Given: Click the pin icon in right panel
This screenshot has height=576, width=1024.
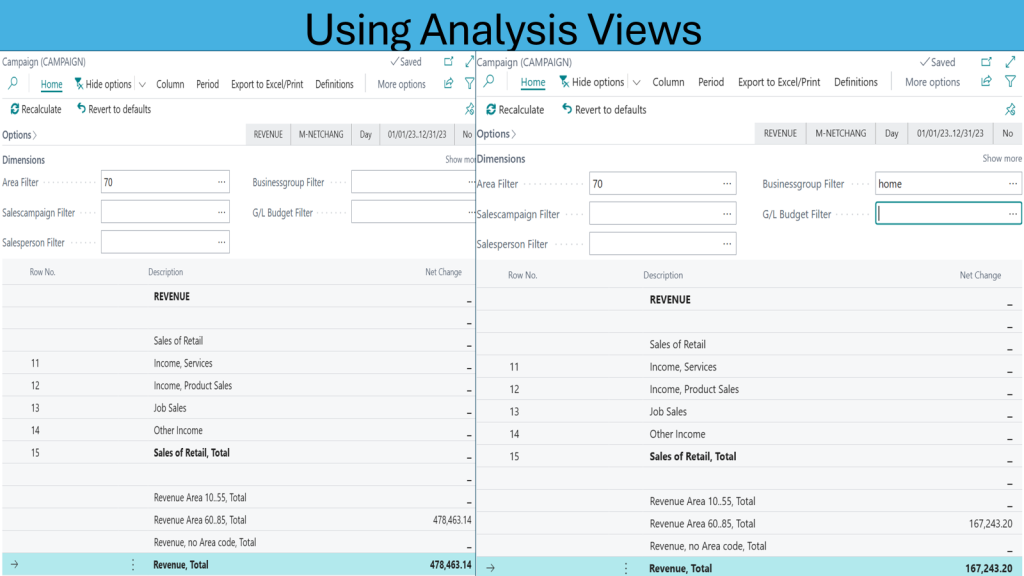Looking at the screenshot, I should (x=1010, y=109).
